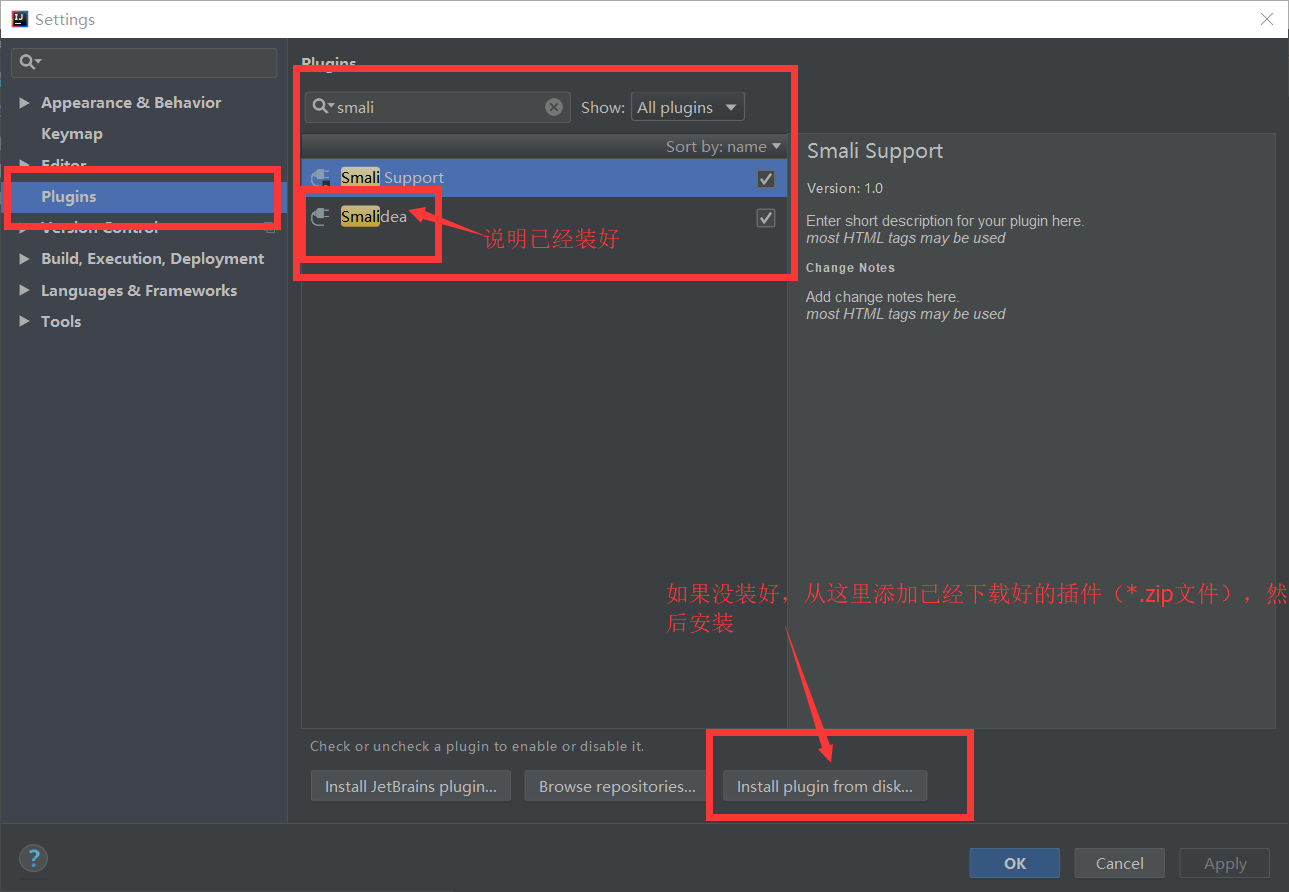Click the plugin search magnifier icon

click(x=323, y=107)
